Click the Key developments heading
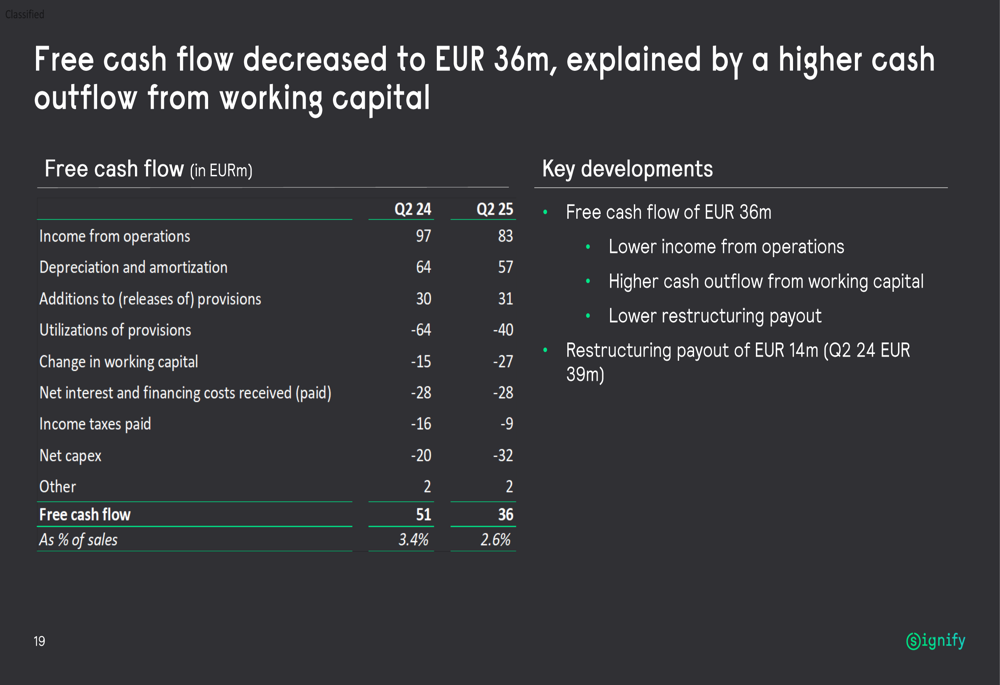 coord(627,168)
